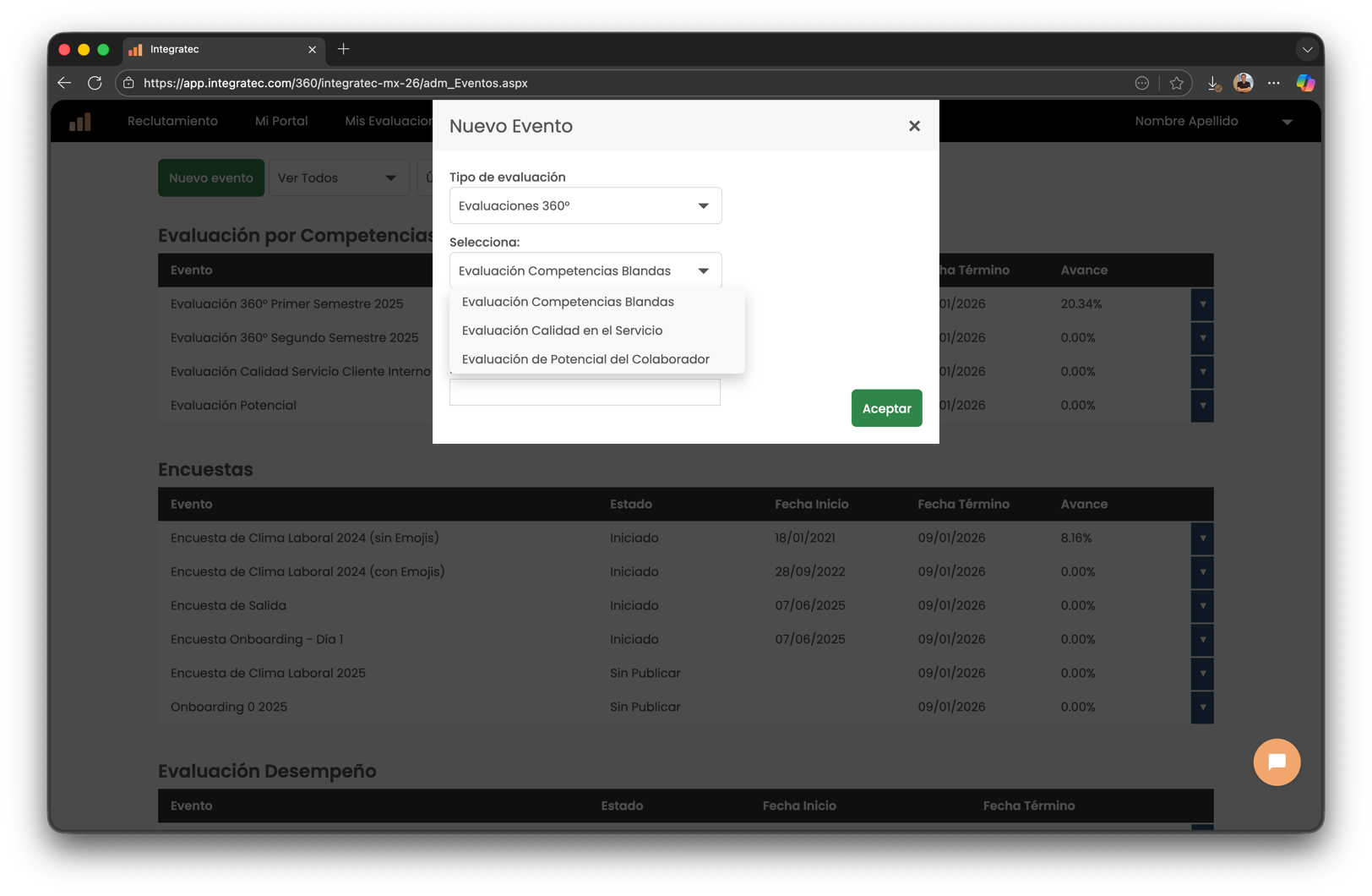Click the Nuevo evento button
Screen dimensions: 1372x896
(x=211, y=178)
